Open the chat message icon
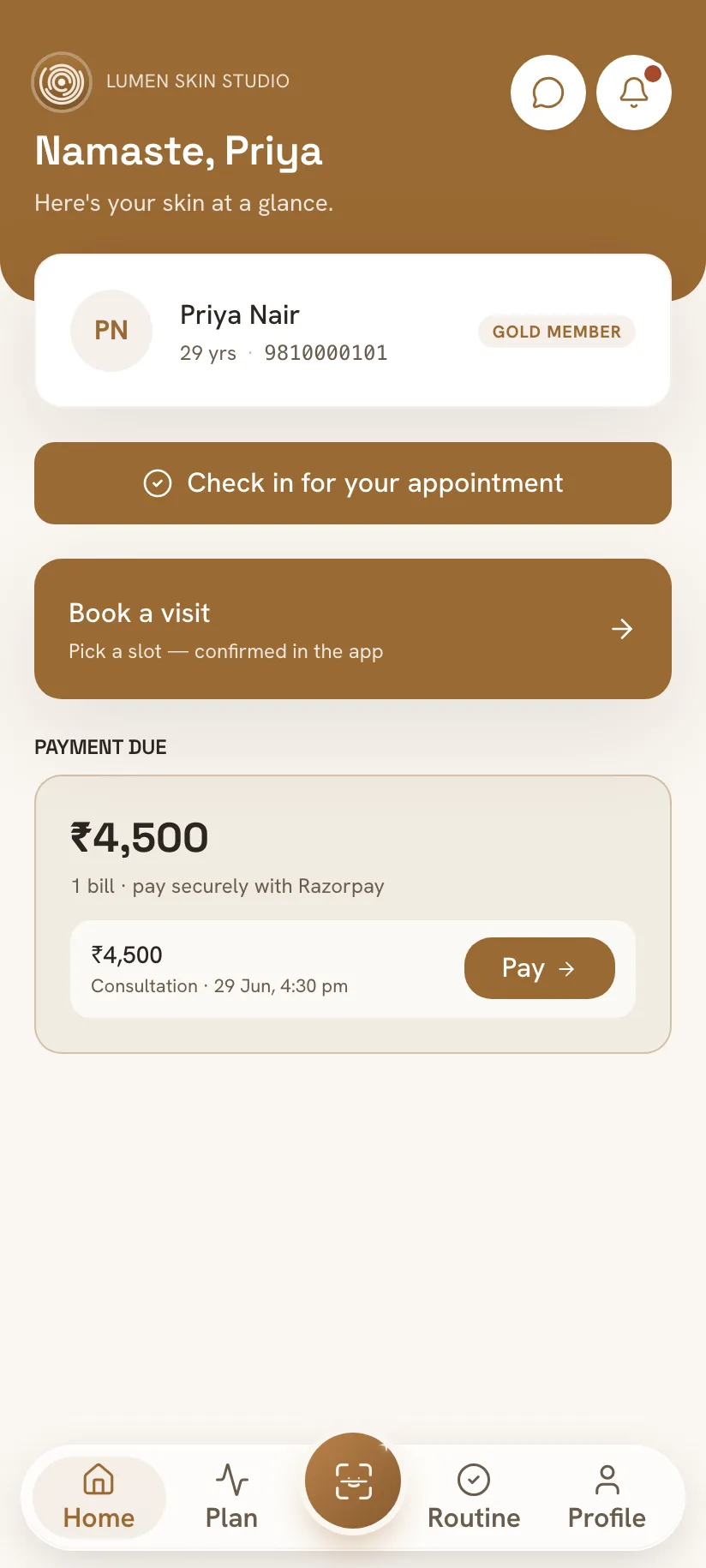Viewport: 706px width, 1568px height. [548, 93]
